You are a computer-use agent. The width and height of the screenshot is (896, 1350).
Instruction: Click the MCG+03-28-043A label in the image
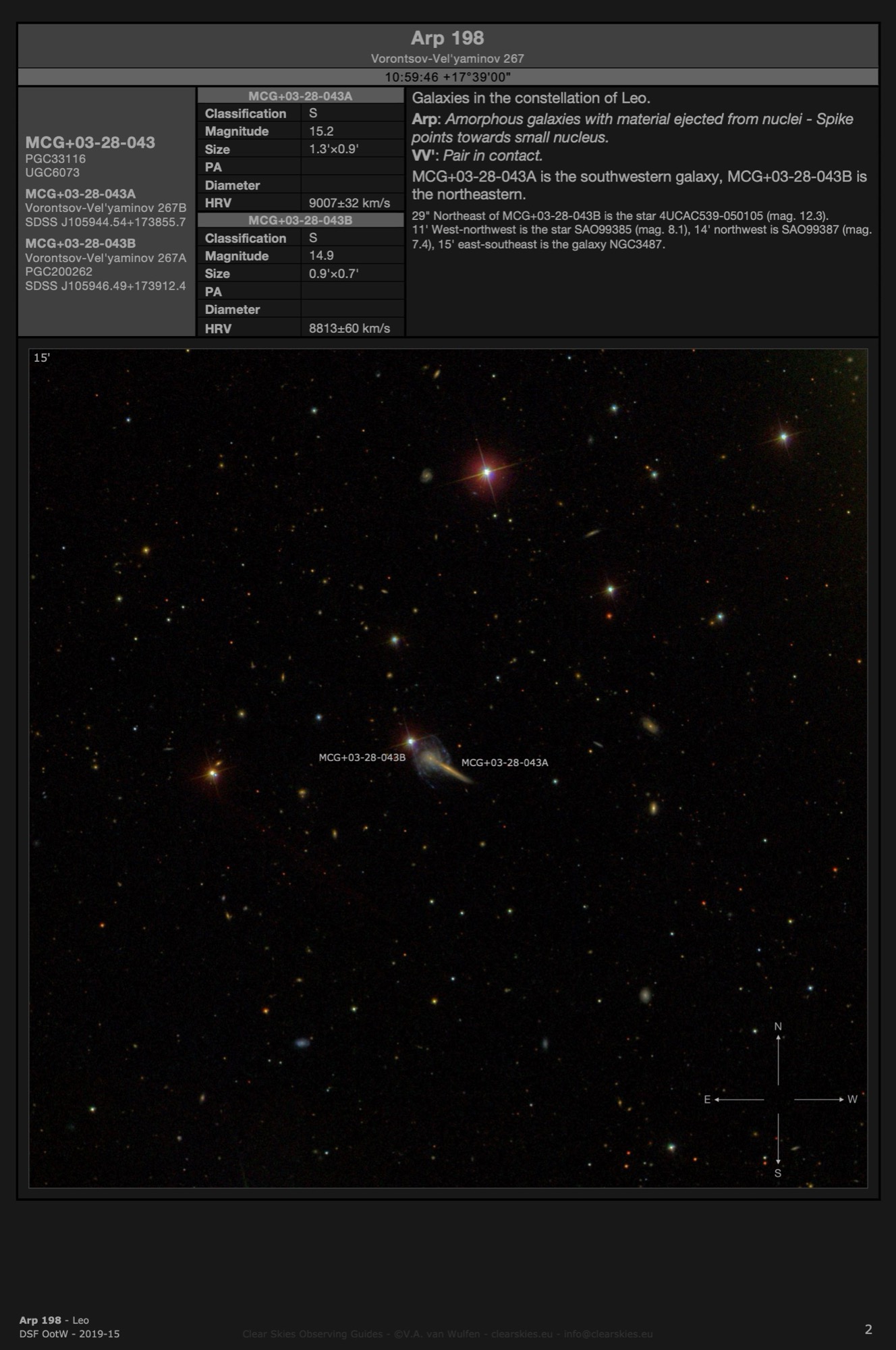[505, 763]
